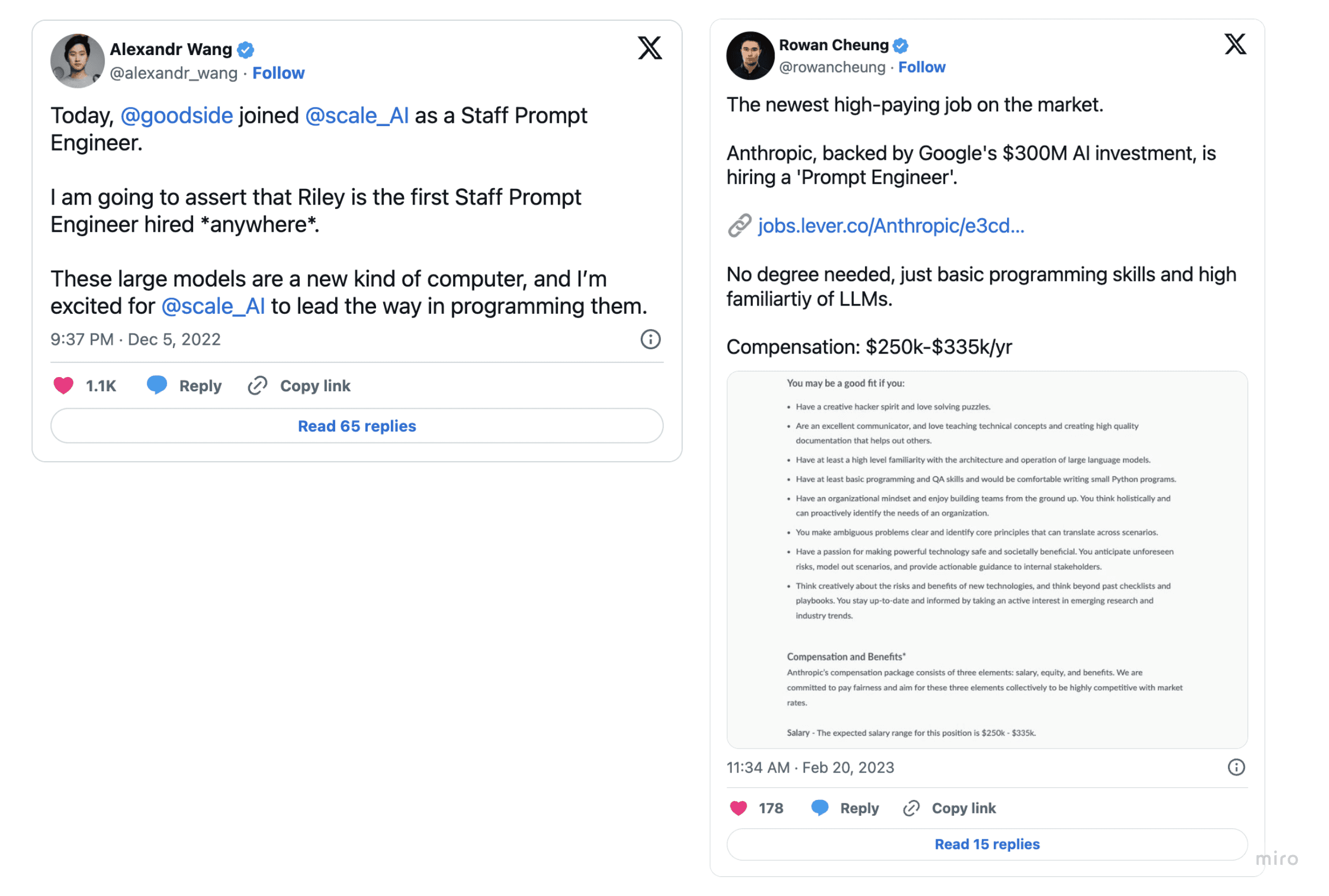This screenshot has width=1329, height=896.
Task: View Alexandr Wang's profile picture
Action: (x=77, y=61)
